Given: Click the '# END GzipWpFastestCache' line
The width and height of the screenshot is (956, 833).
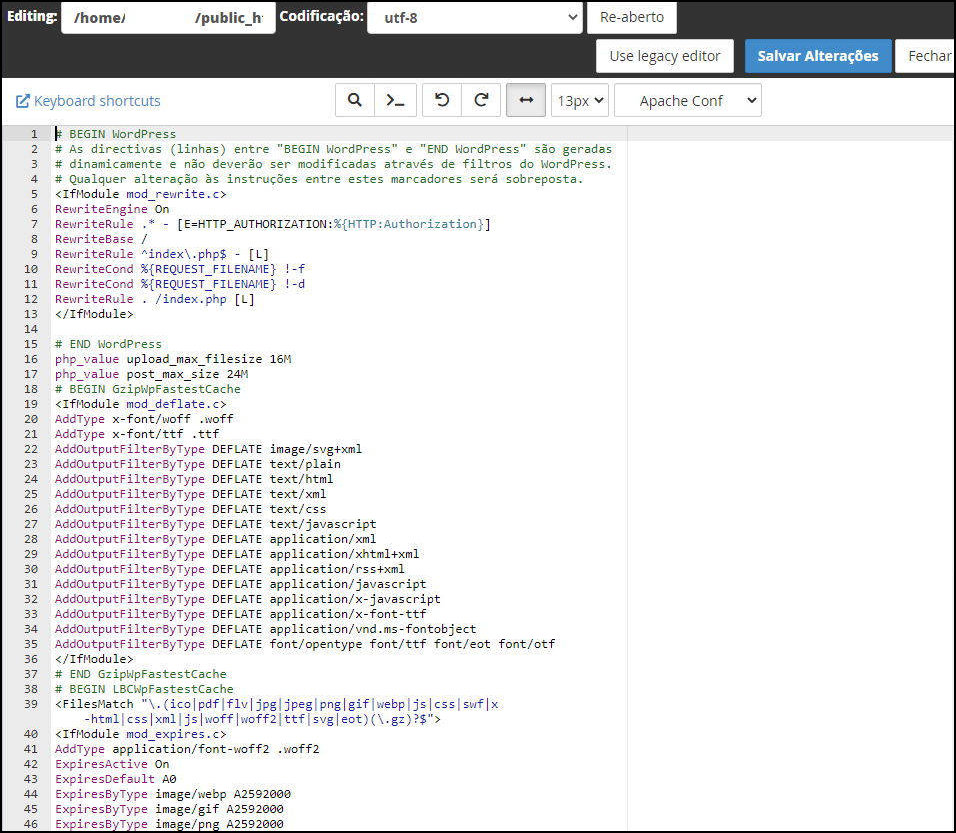Looking at the screenshot, I should tap(140, 674).
